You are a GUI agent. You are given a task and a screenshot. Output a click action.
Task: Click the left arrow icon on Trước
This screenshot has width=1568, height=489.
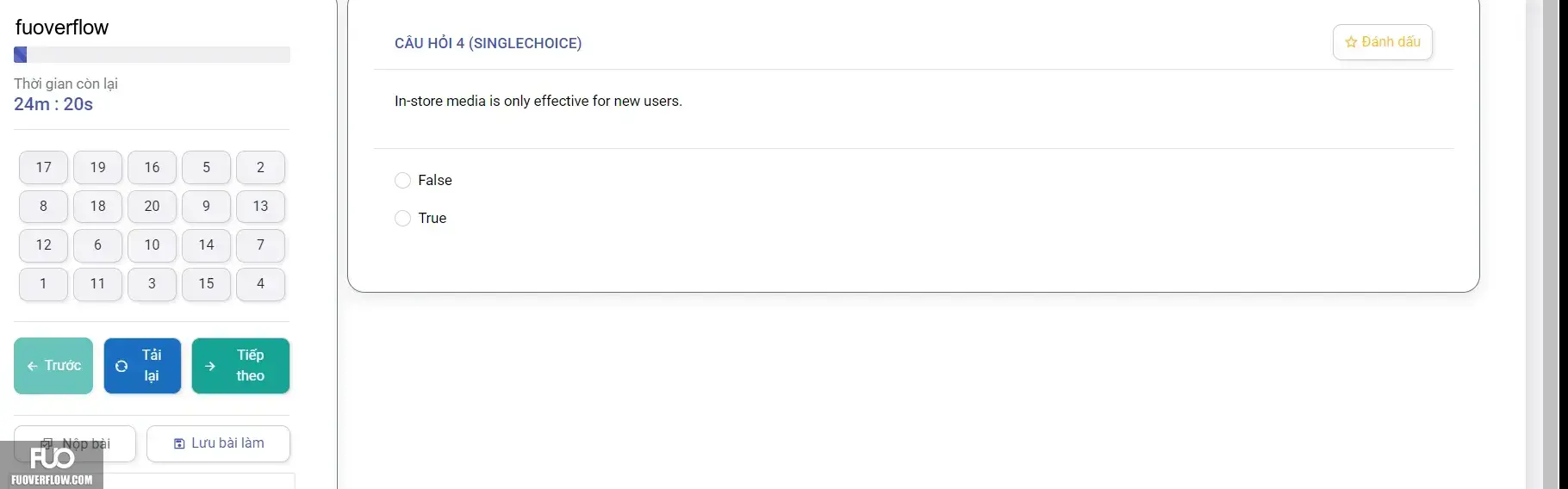coord(32,366)
